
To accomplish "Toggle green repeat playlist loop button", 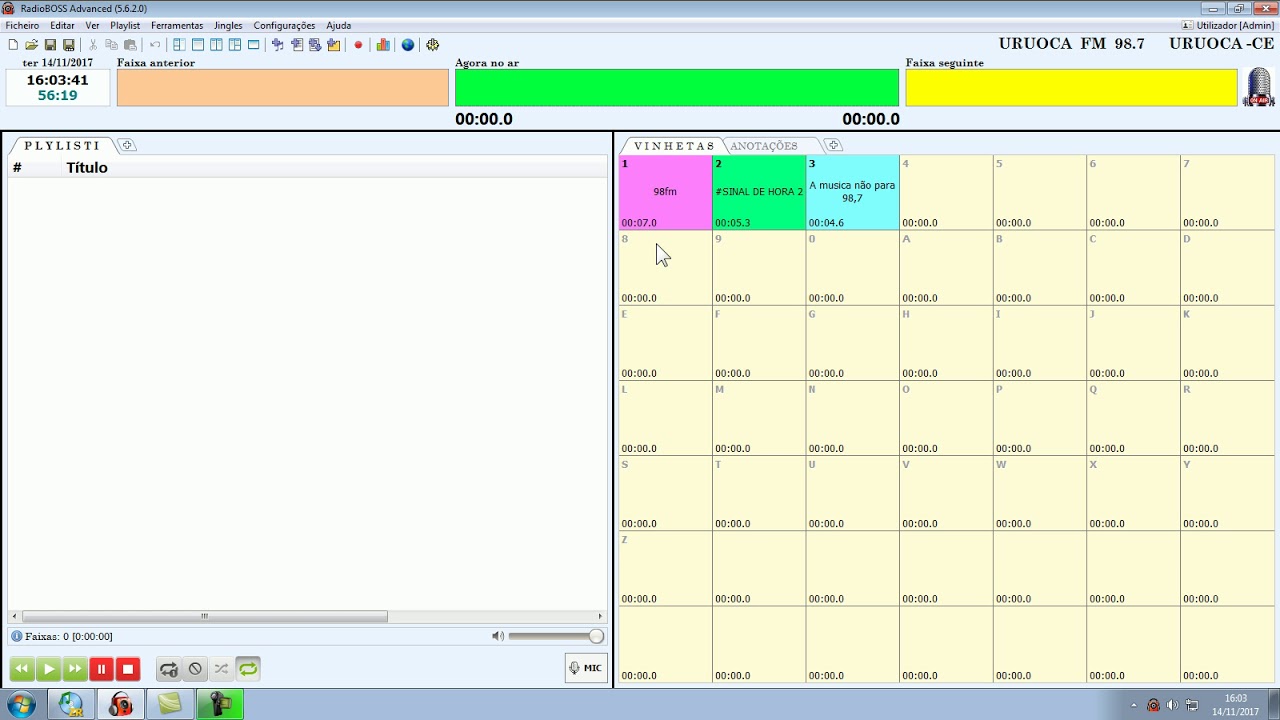I will tap(248, 669).
